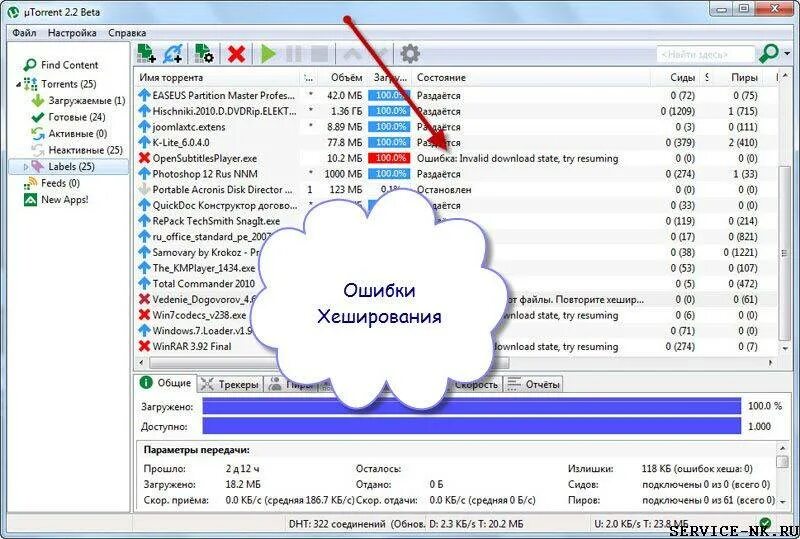The width and height of the screenshot is (800, 539).
Task: Click error icon of Vedenie_Dogovorov row
Action: tap(144, 299)
